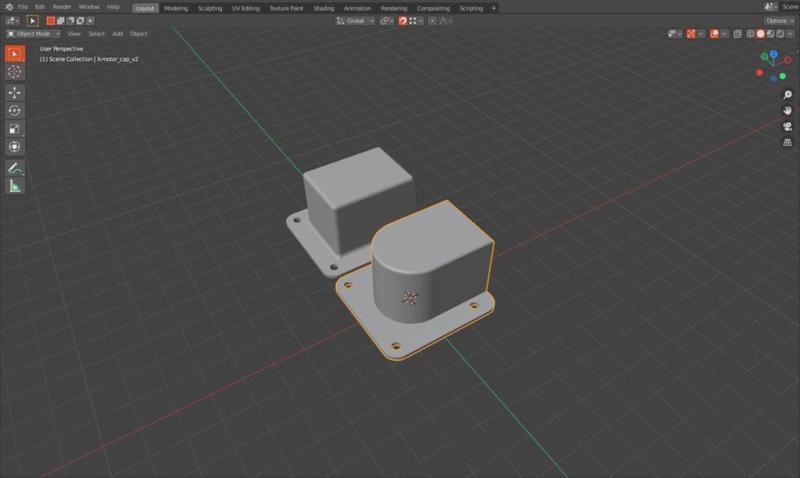
Task: Open the viewport View menu
Action: point(74,34)
